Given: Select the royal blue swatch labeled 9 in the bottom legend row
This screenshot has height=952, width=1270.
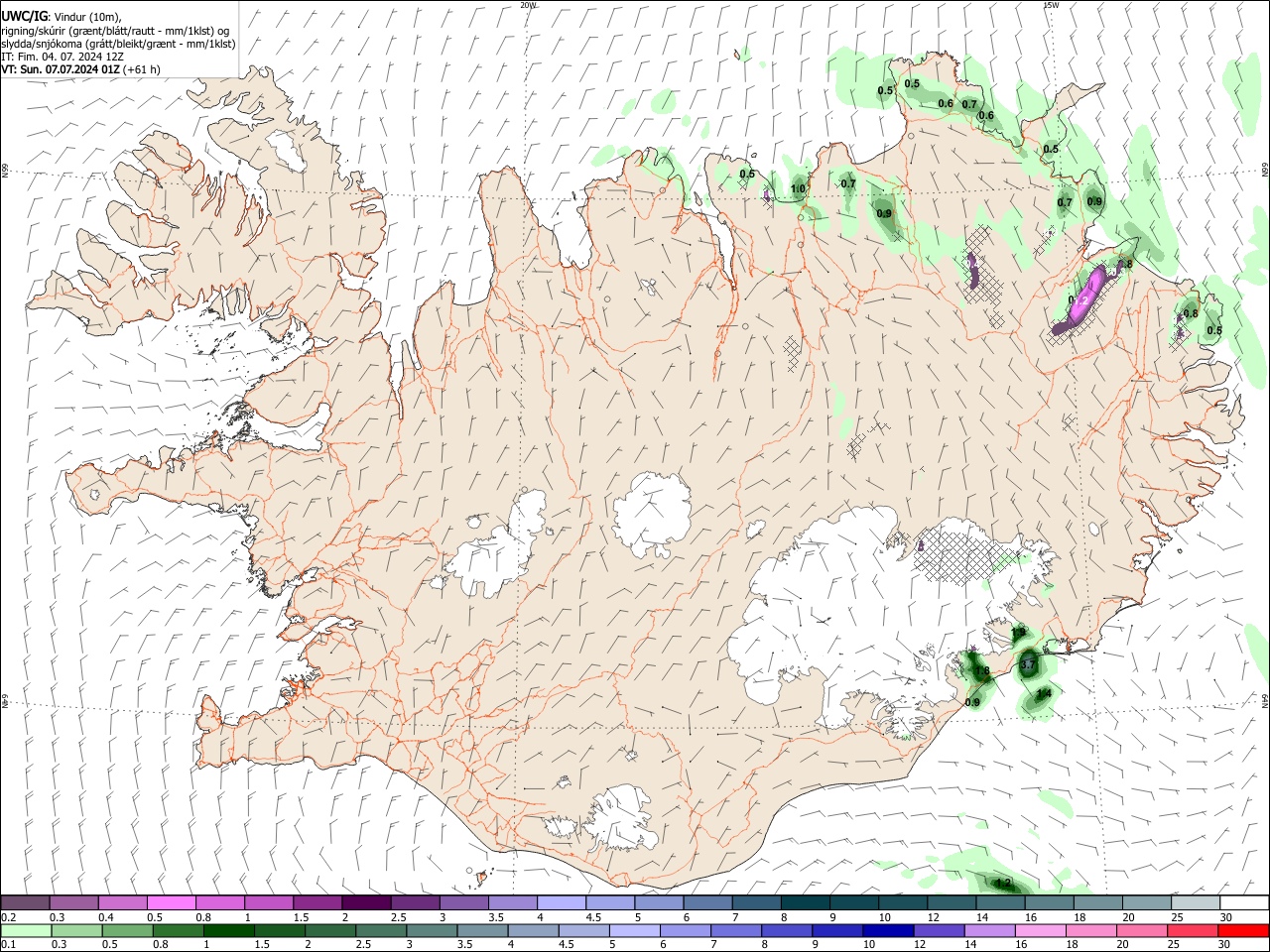Looking at the screenshot, I should click(x=836, y=930).
